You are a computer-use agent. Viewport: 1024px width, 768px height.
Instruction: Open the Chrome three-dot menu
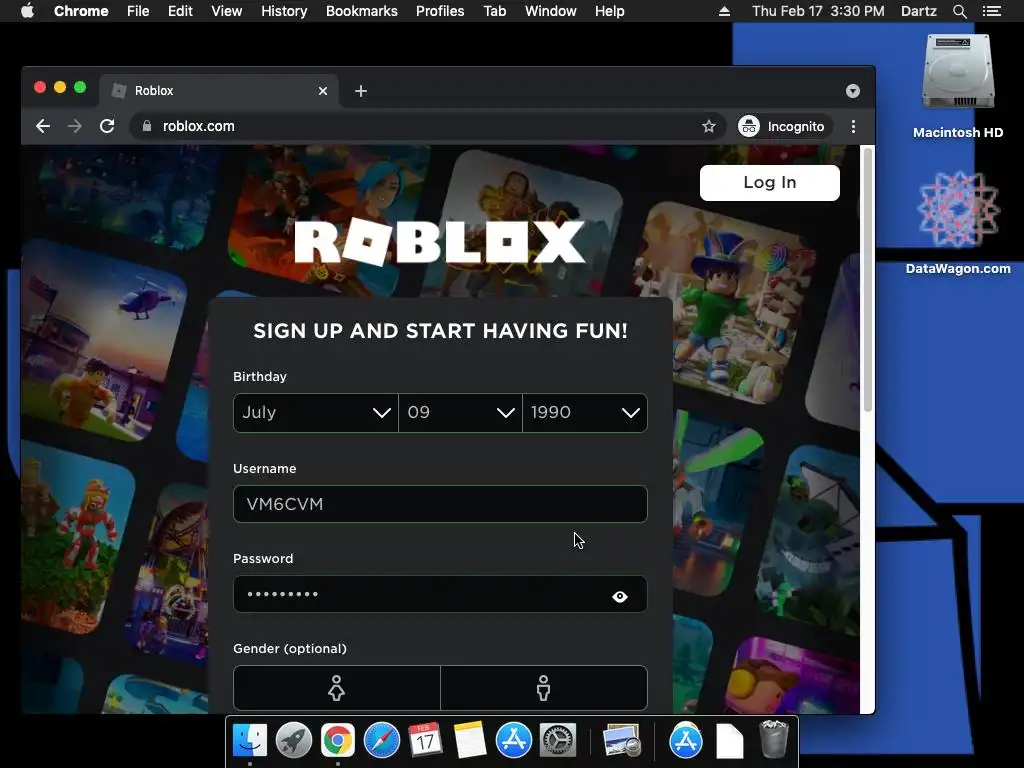point(853,126)
